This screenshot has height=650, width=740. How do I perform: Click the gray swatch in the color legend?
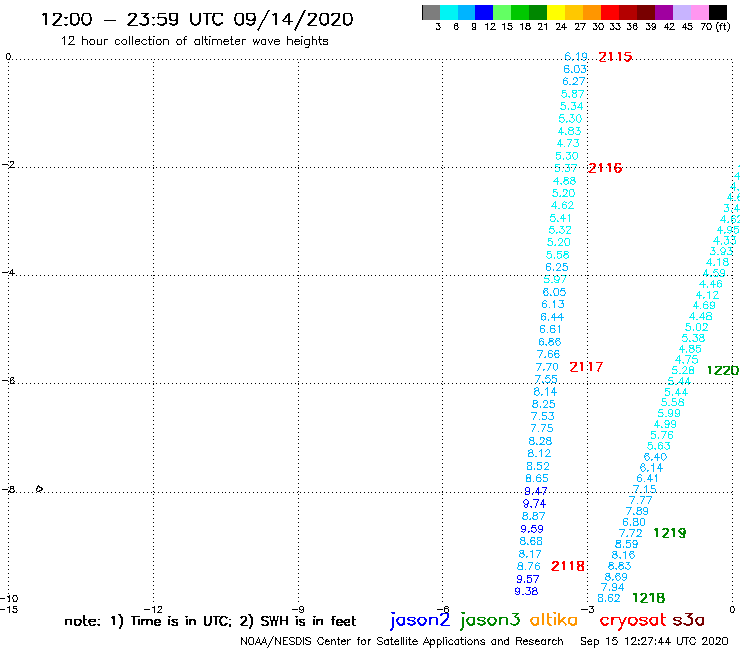(431, 13)
